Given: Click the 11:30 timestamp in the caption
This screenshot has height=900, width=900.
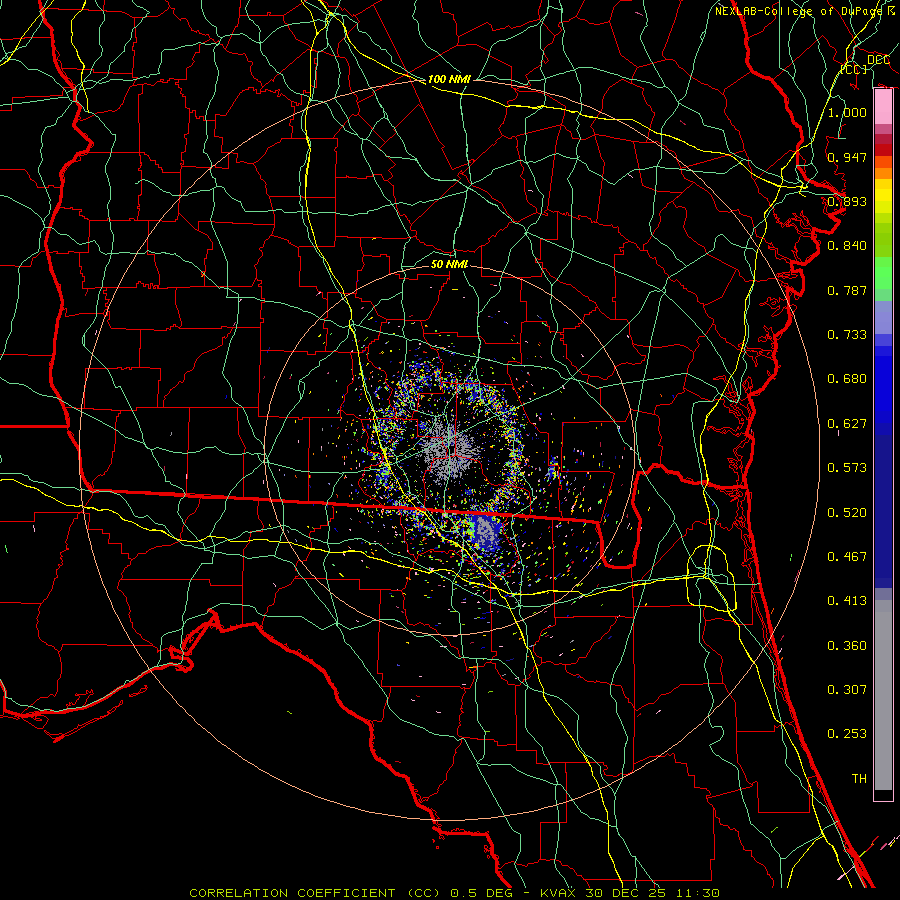Looking at the screenshot, I should click(x=700, y=893).
